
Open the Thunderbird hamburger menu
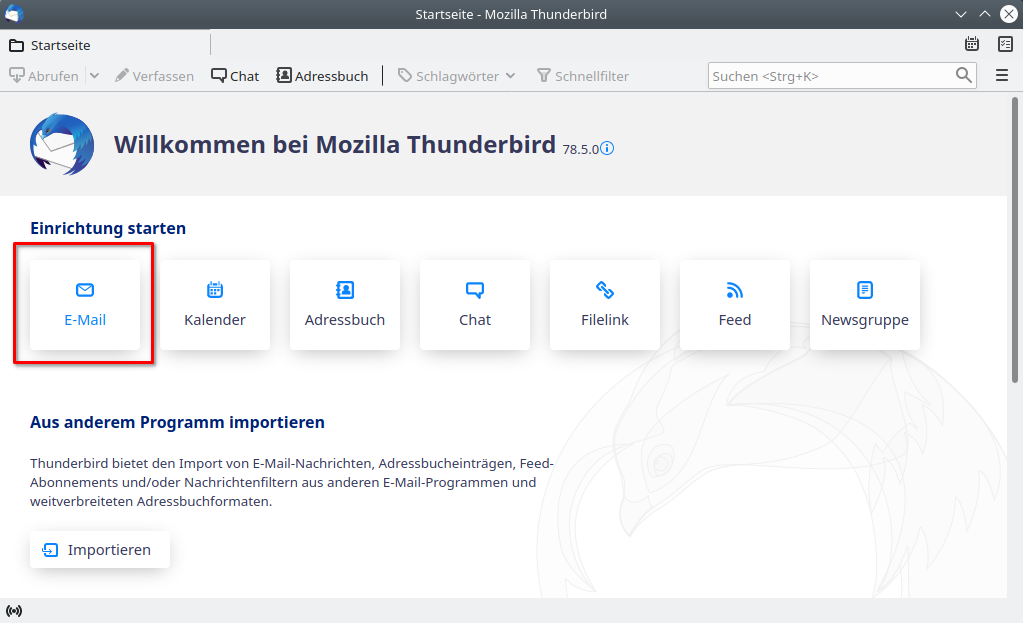1002,76
